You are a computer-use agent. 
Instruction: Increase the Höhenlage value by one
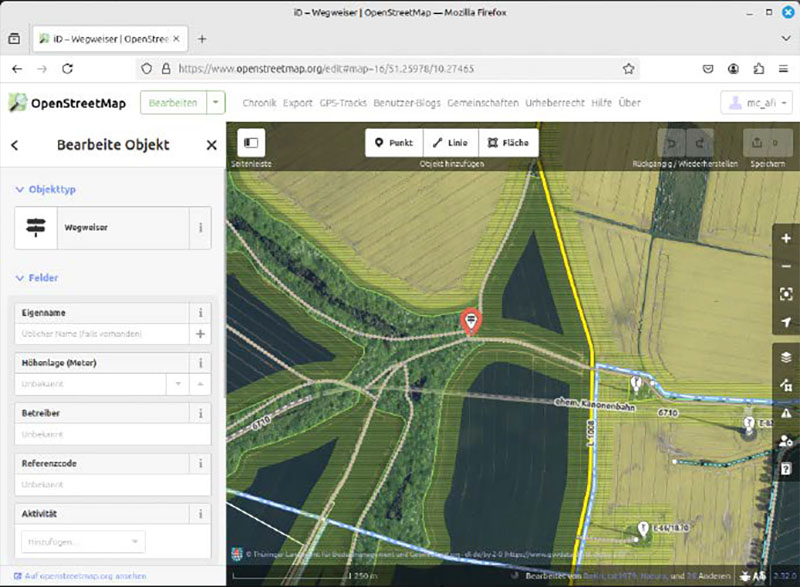click(x=200, y=383)
